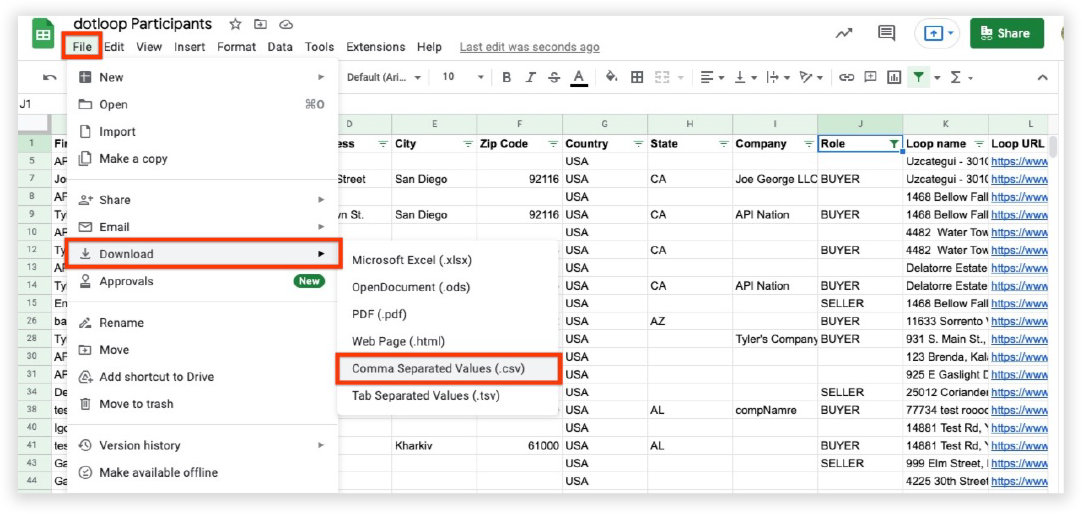The height and width of the screenshot is (514, 1082).
Task: Open the Loop URL link in row 7
Action: coord(1019,179)
